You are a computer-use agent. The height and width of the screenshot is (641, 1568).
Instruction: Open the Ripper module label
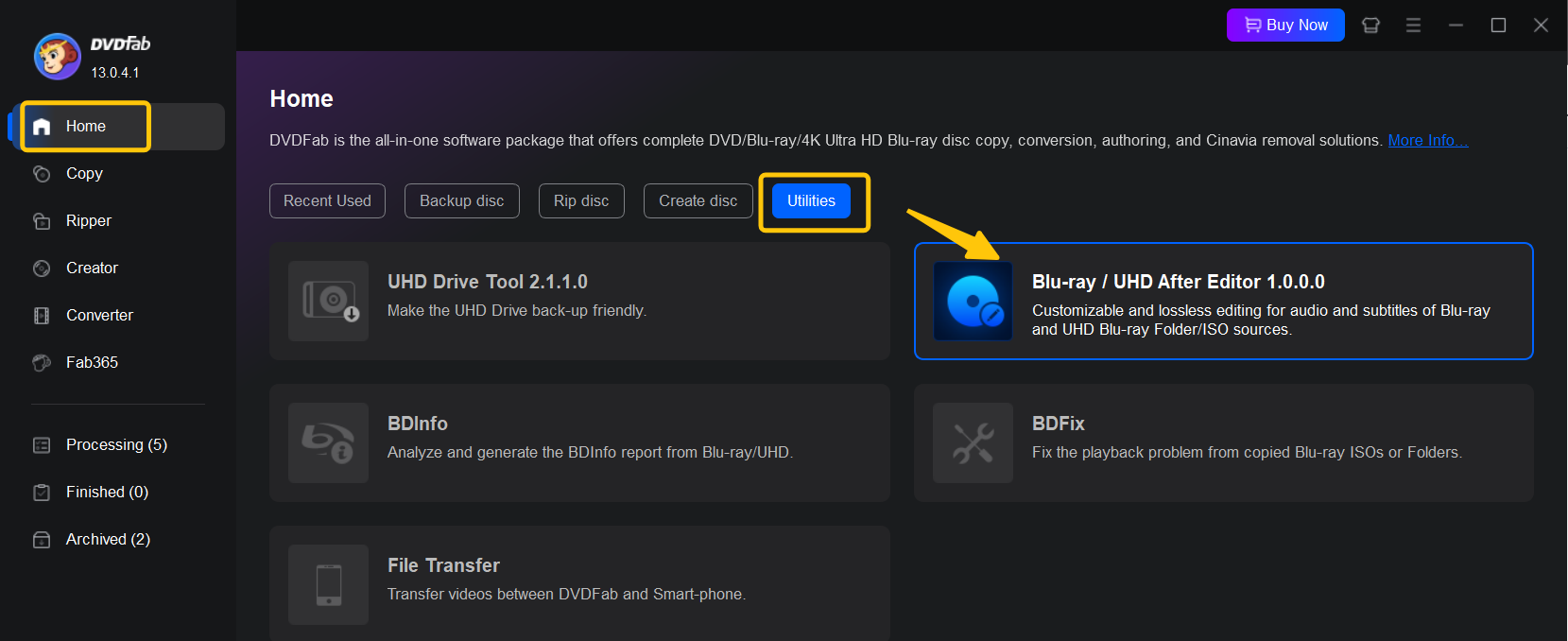click(89, 221)
